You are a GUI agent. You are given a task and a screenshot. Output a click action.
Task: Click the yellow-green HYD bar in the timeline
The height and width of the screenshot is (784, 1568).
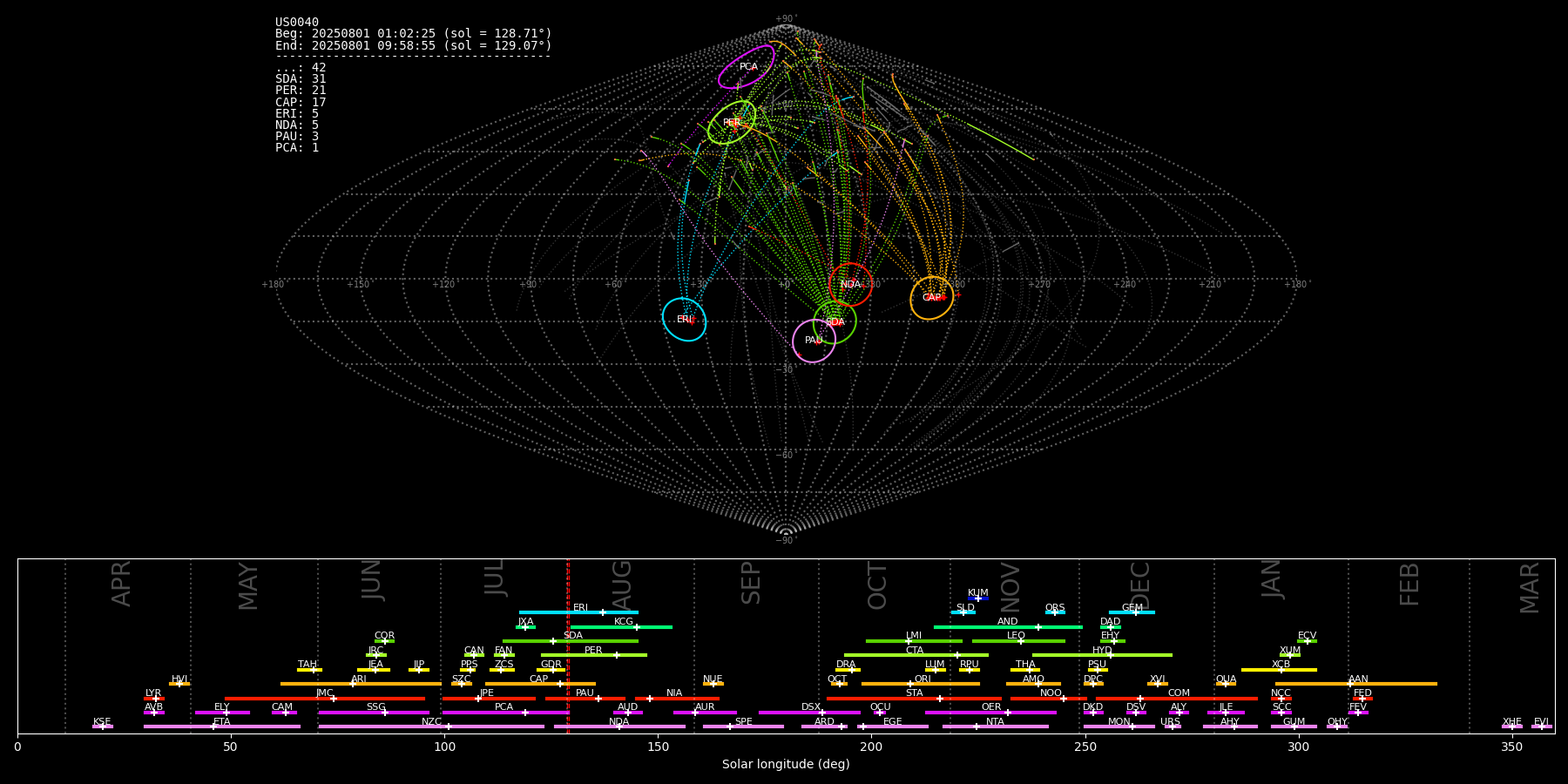pyautogui.click(x=1102, y=655)
